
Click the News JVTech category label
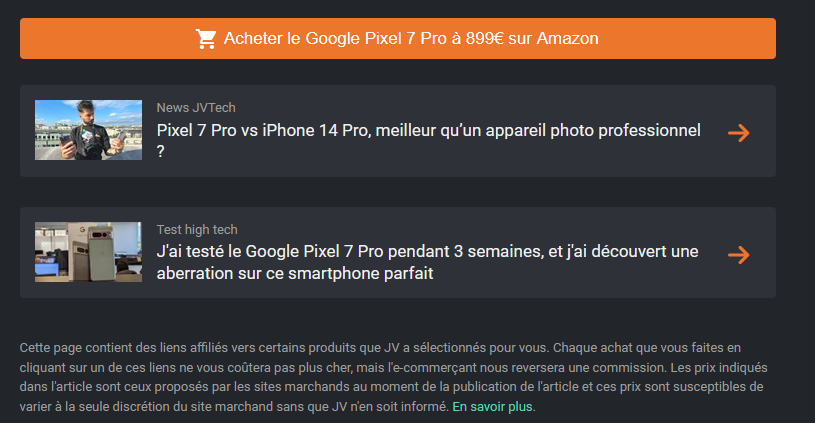tap(196, 107)
